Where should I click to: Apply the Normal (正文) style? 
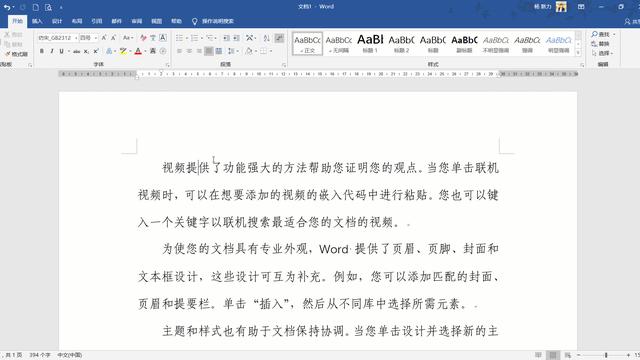click(307, 44)
